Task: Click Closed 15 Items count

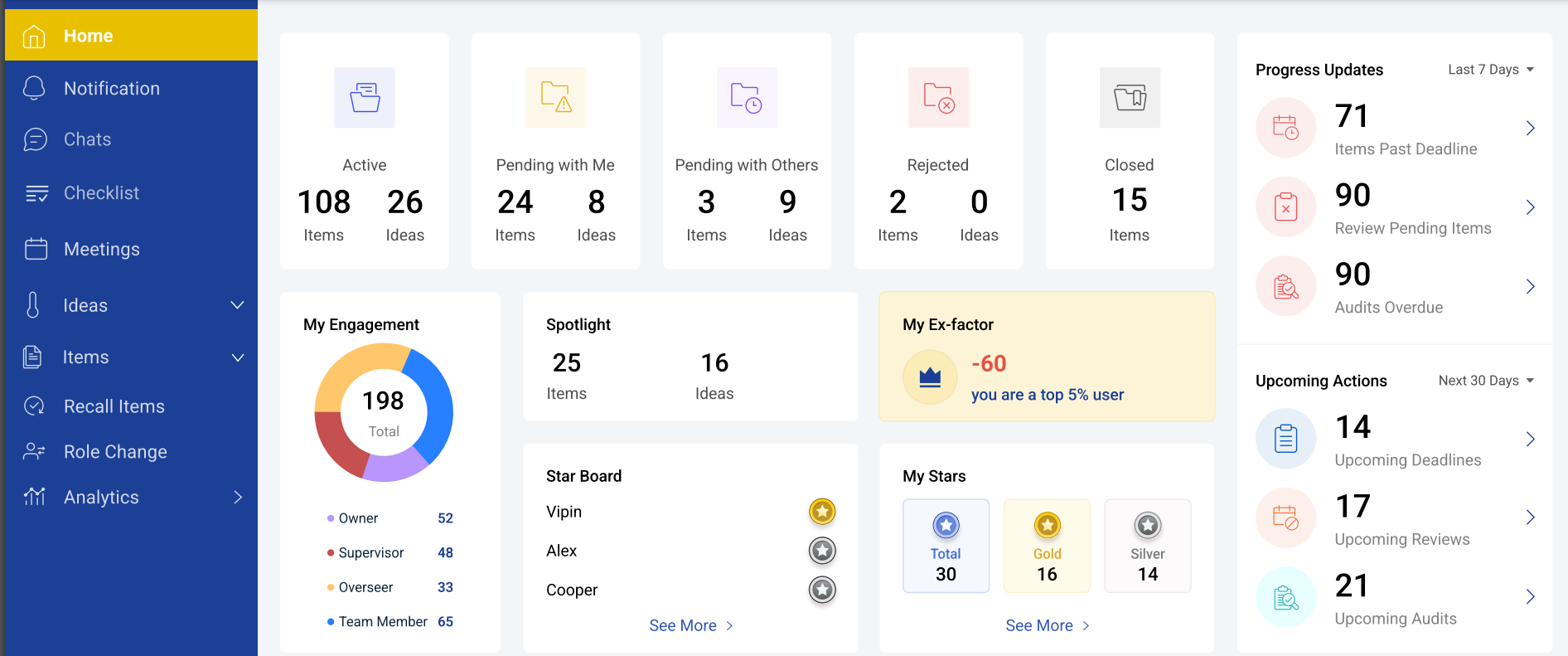Action: [x=1130, y=200]
